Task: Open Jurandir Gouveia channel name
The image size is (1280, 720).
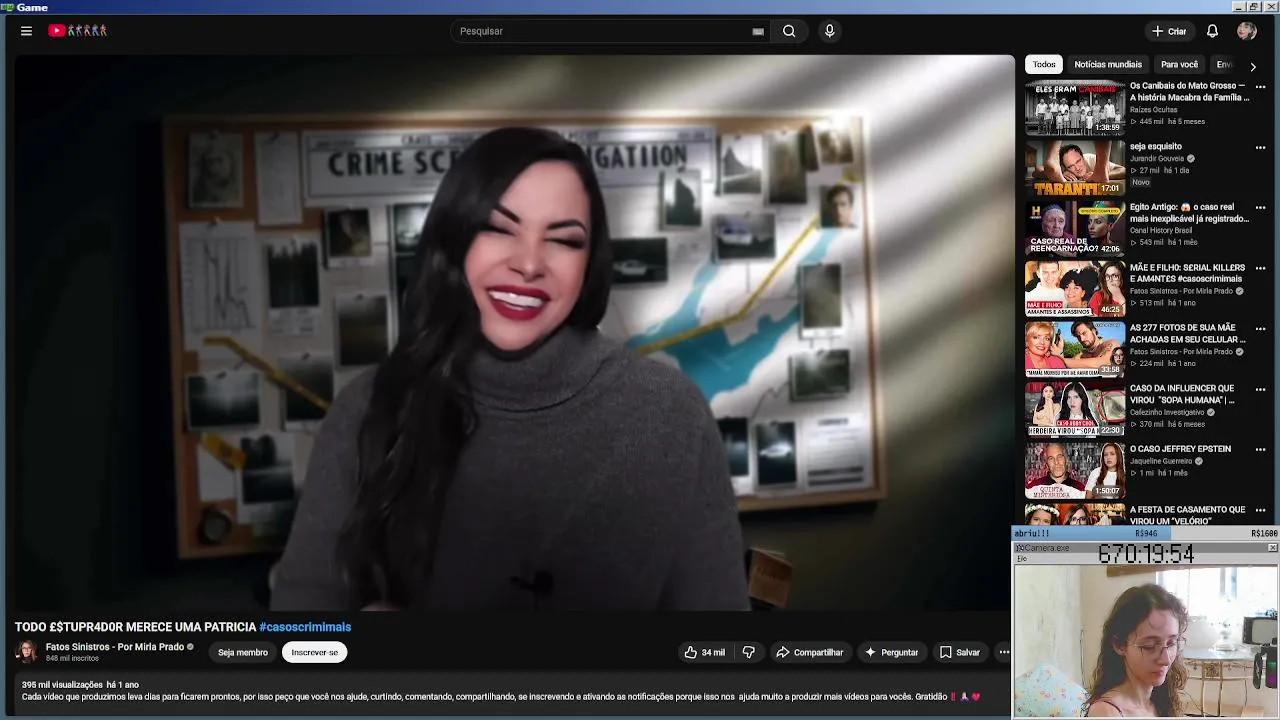Action: tap(1157, 158)
